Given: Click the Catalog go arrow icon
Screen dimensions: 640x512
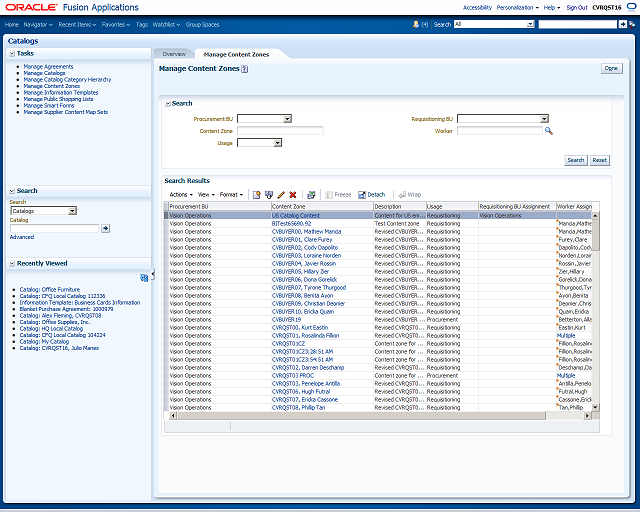Looking at the screenshot, I should tap(105, 228).
